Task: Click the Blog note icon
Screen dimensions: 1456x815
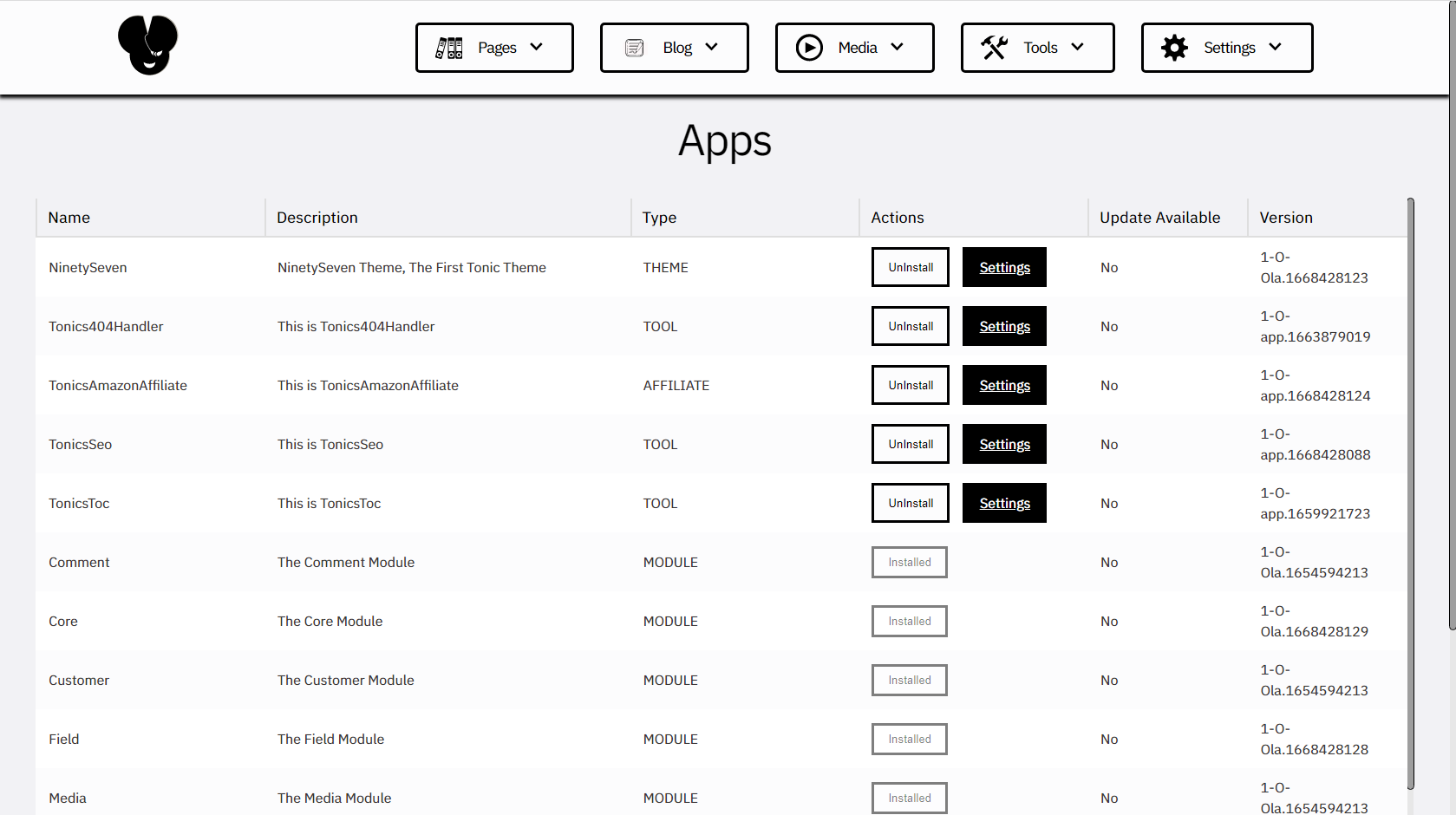Action: pos(635,48)
